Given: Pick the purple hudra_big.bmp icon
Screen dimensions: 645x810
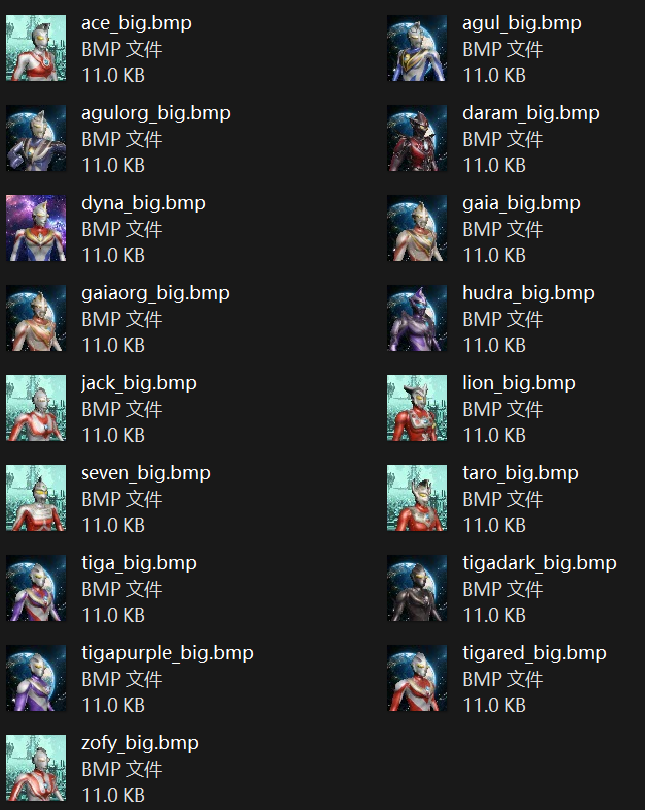Looking at the screenshot, I should click(x=417, y=318).
